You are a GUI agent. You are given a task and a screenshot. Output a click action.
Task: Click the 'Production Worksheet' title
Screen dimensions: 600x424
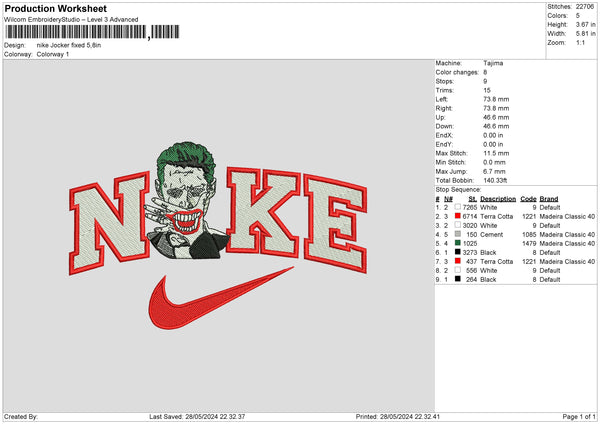(x=55, y=9)
